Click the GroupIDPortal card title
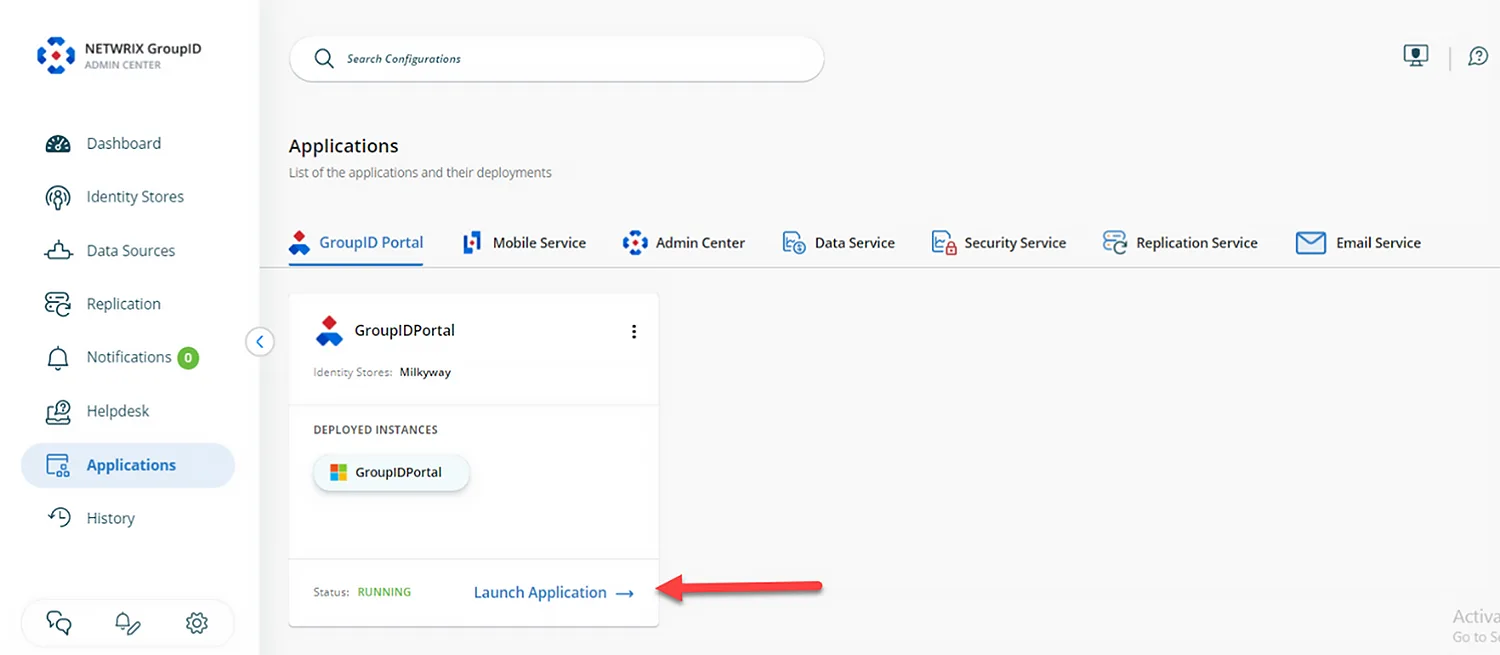The width and height of the screenshot is (1500, 655). coord(405,331)
